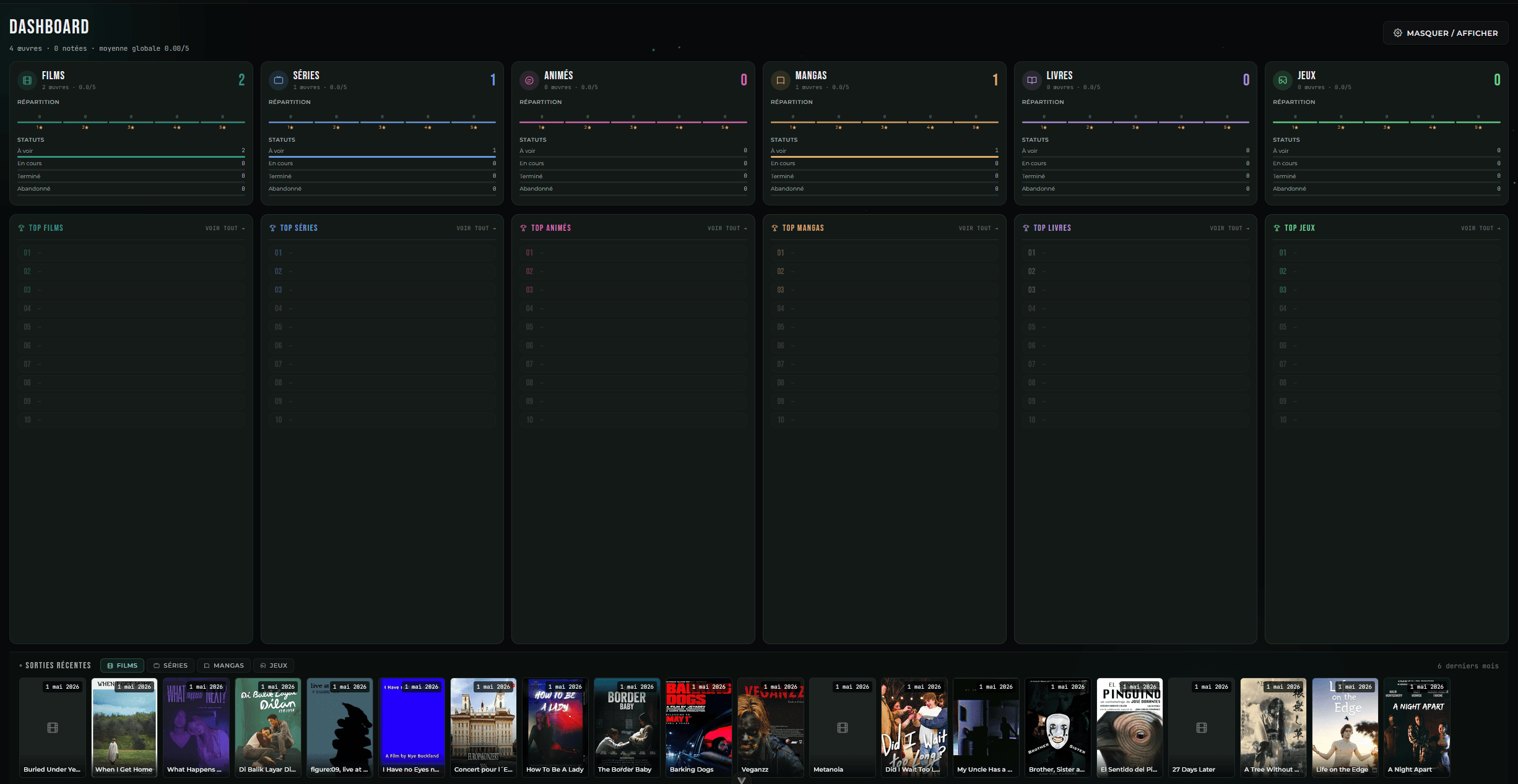The image size is (1518, 784).
Task: Open the When I Get Home poster
Action: pos(124,728)
